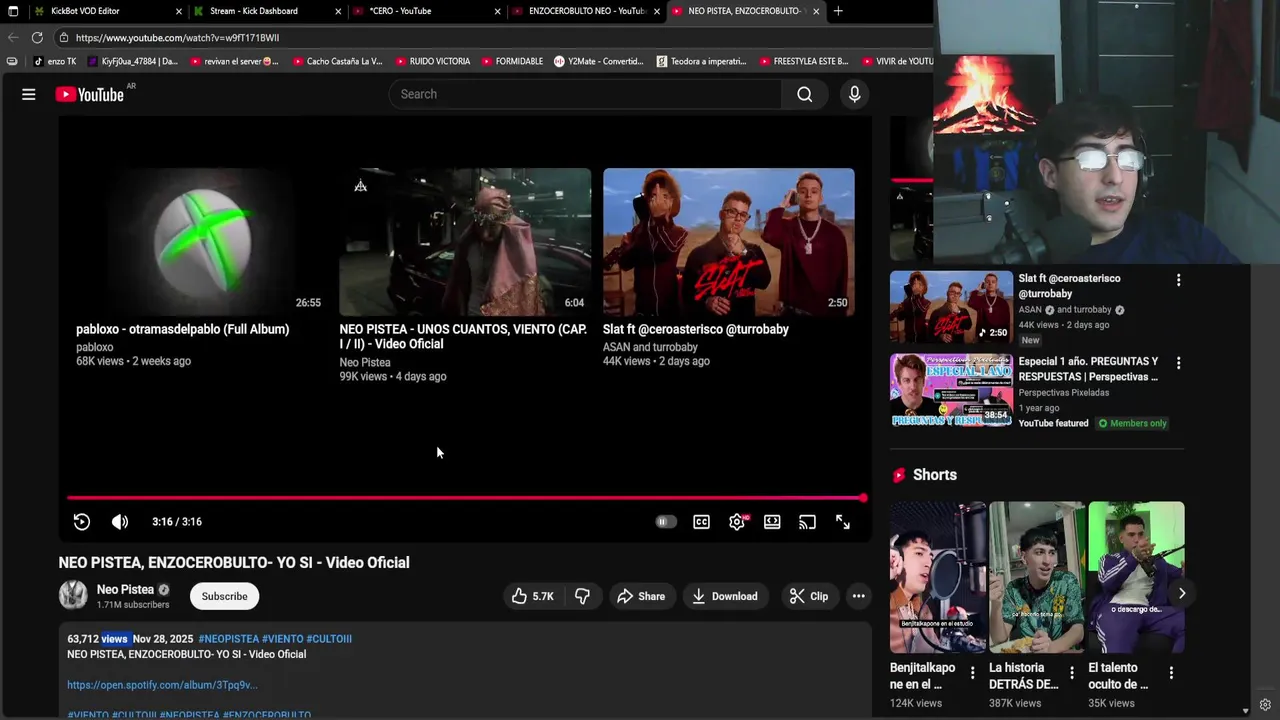Open sidebar Slat ft @ceroasterisco video title
Image resolution: width=1280 pixels, height=720 pixels.
[x=1069, y=286]
